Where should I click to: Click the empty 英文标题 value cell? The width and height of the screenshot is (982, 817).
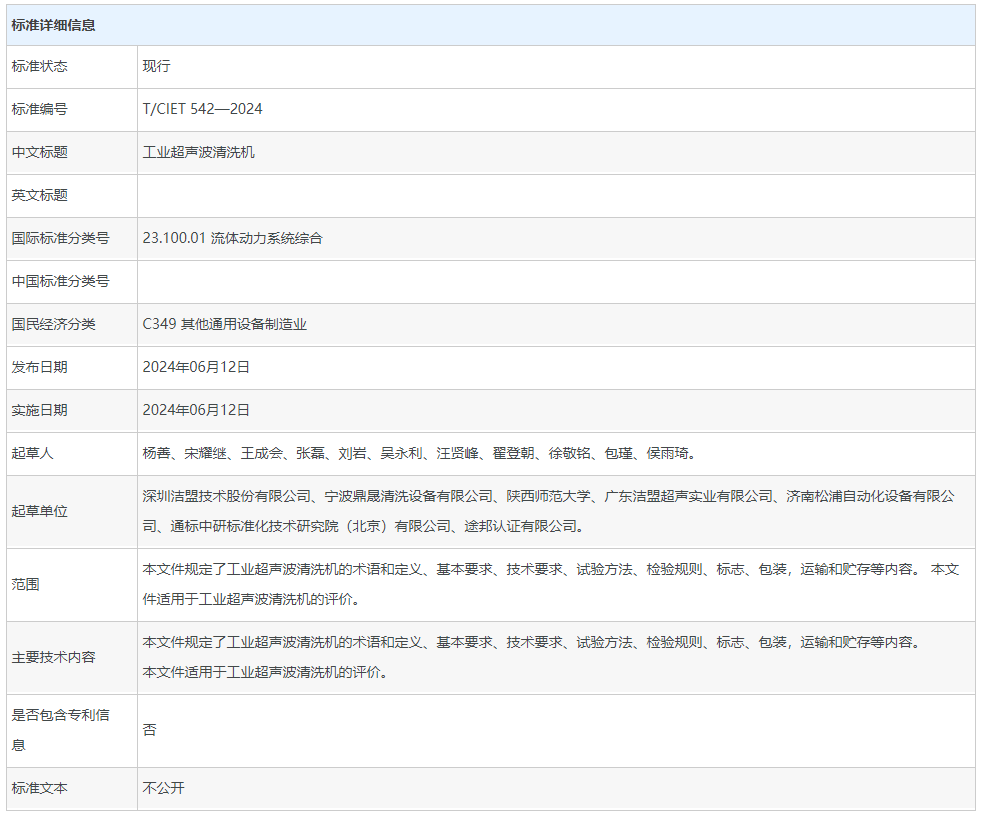(x=555, y=196)
